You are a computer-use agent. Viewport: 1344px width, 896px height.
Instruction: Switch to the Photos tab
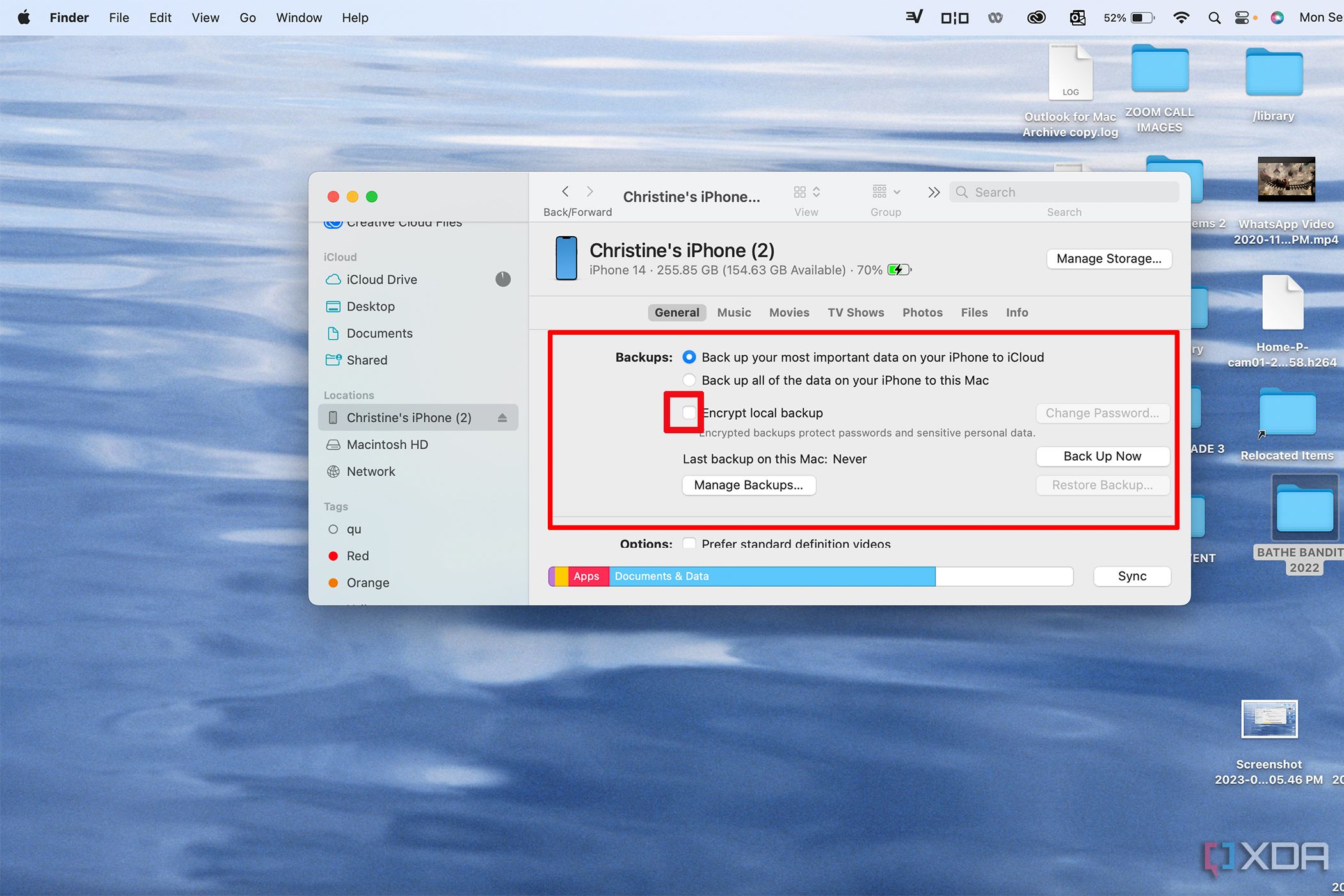coord(920,312)
